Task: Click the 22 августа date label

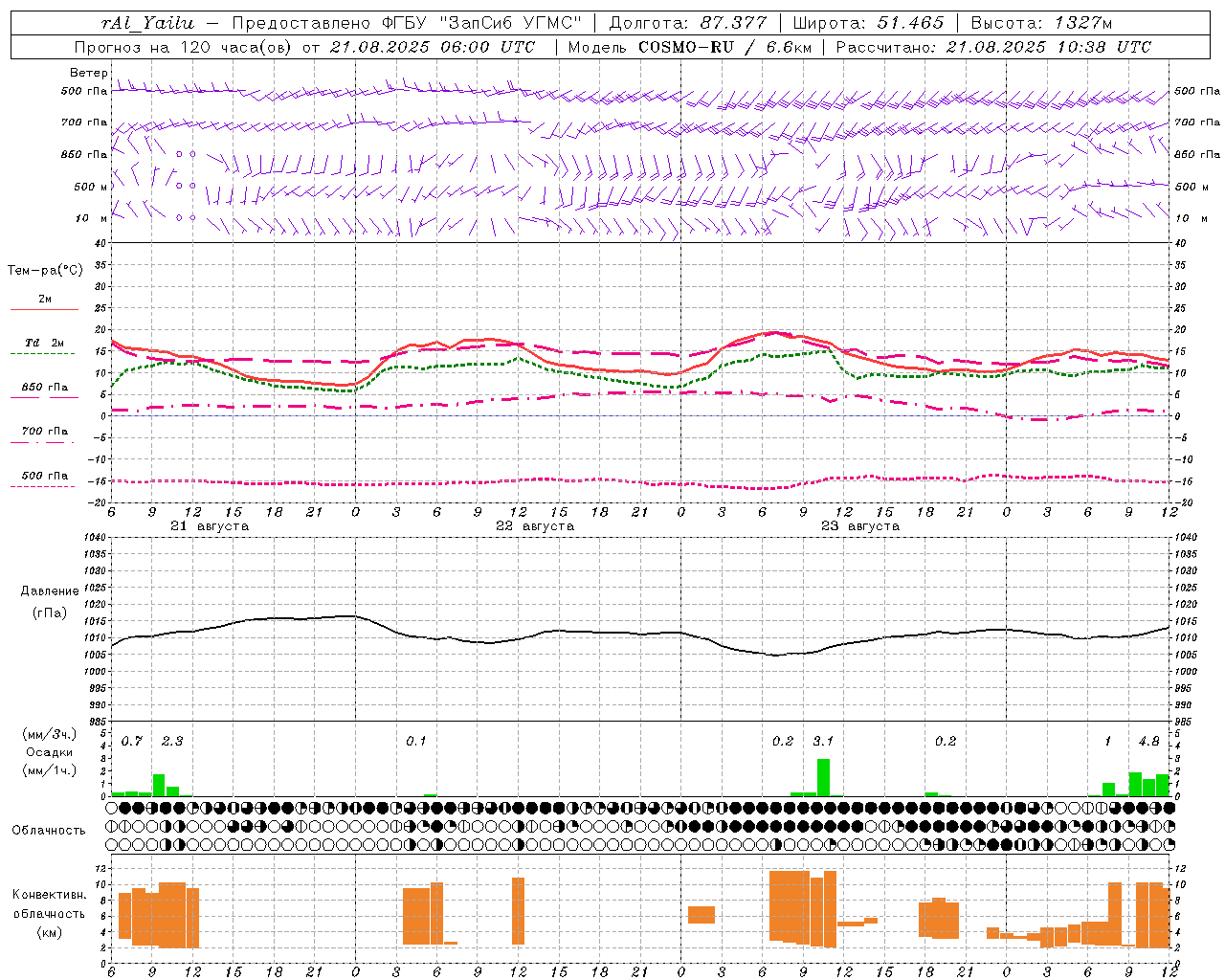Action: click(x=535, y=526)
